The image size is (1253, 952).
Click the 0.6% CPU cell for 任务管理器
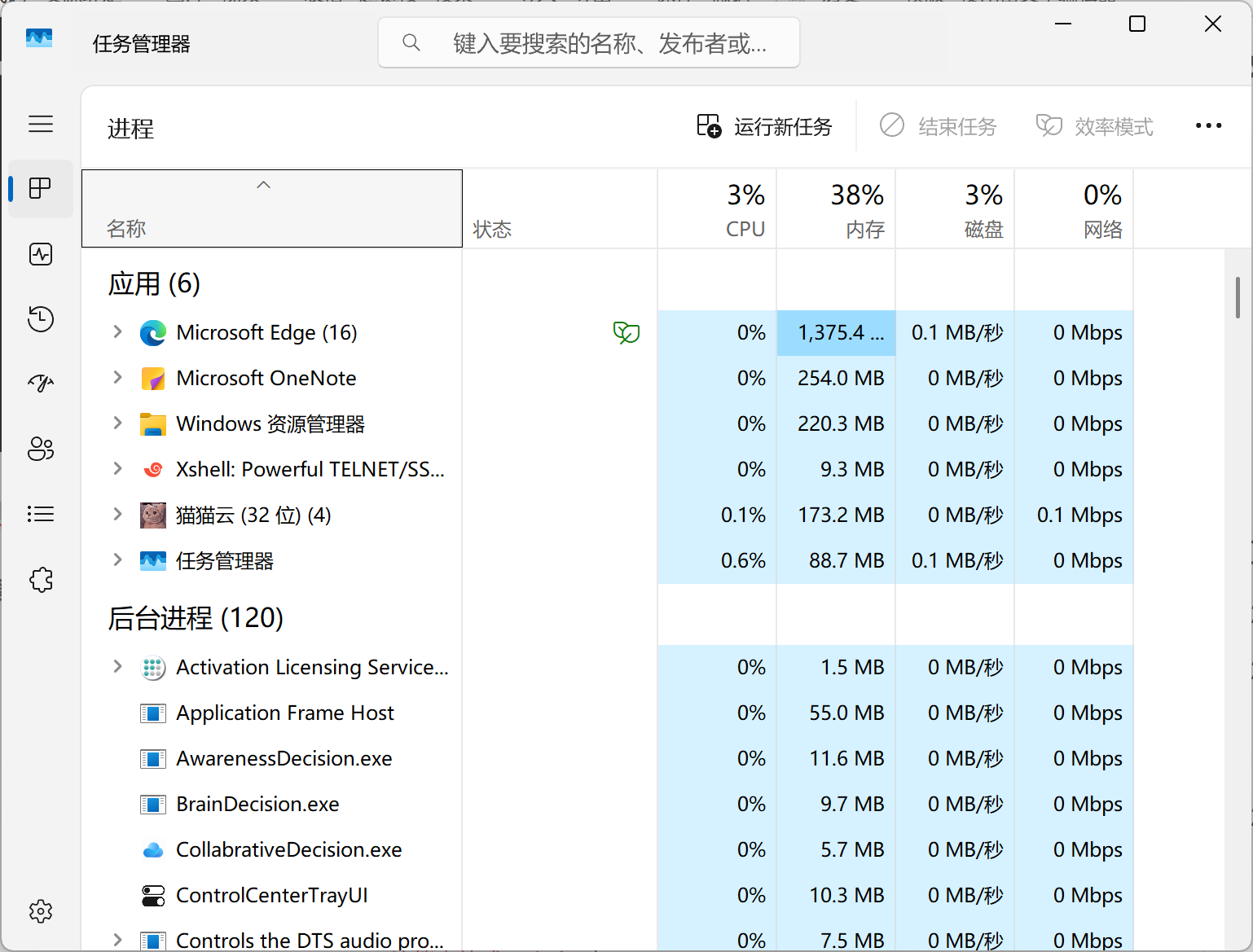[717, 561]
